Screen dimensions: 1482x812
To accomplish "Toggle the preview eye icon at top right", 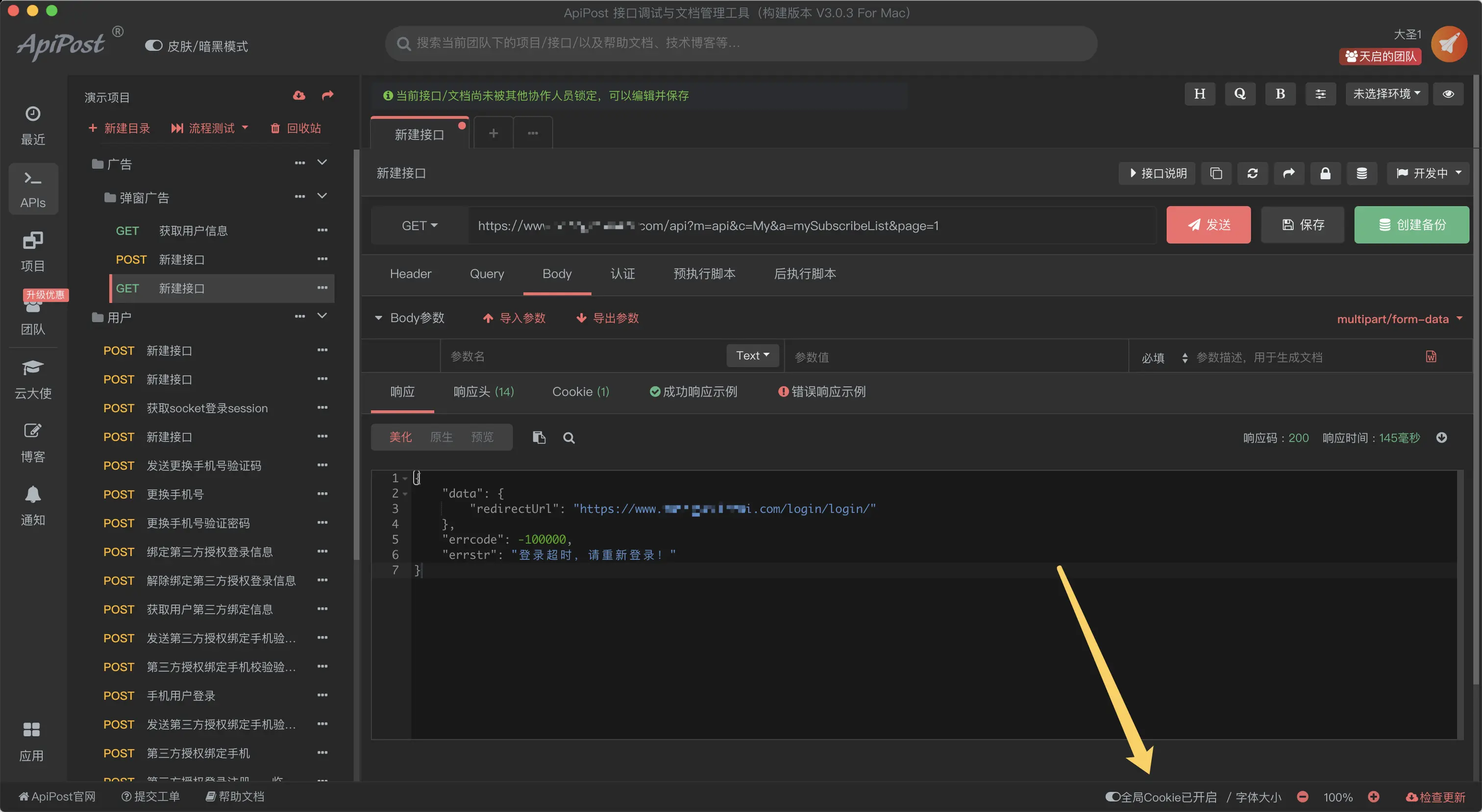I will click(x=1449, y=93).
